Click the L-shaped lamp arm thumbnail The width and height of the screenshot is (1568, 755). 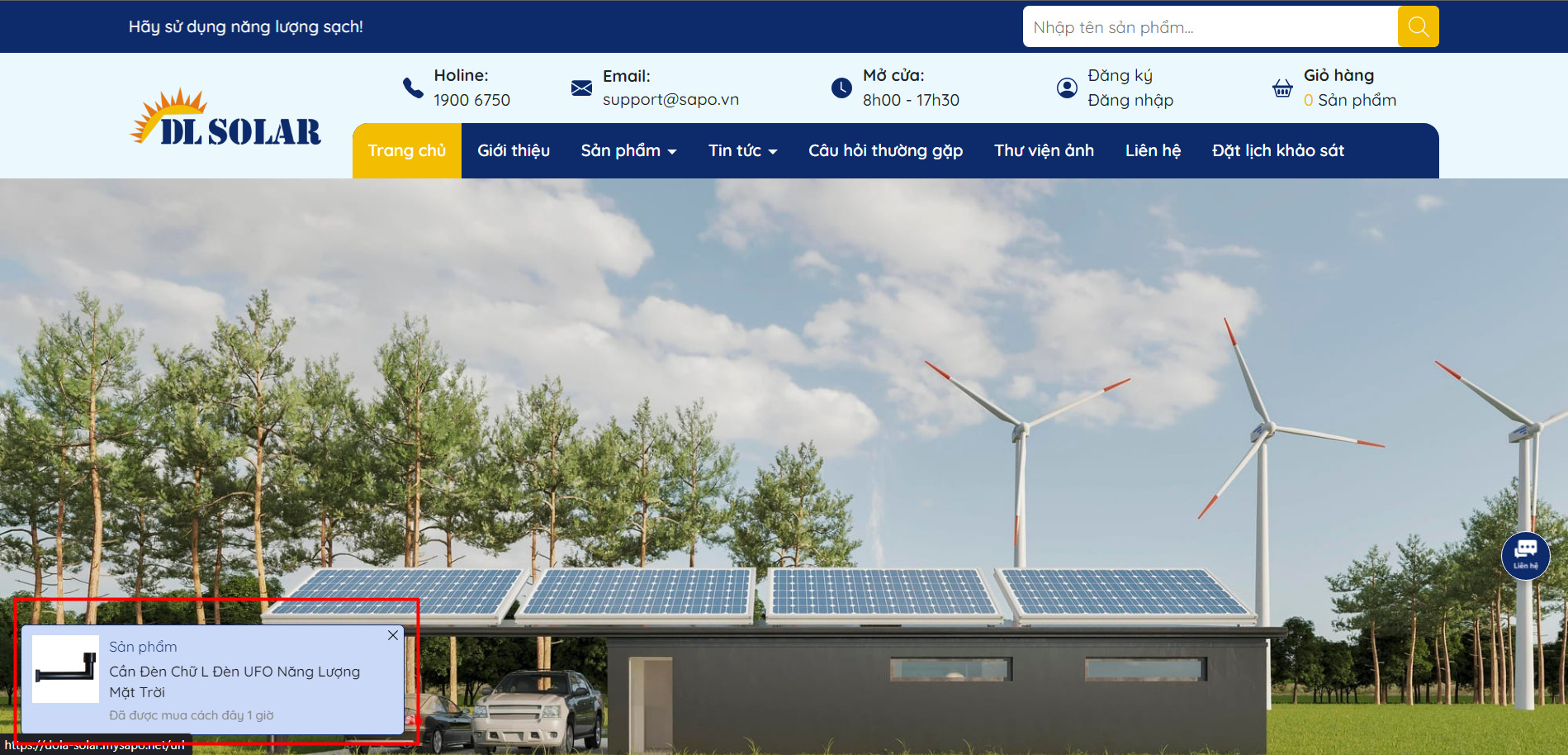(x=65, y=669)
